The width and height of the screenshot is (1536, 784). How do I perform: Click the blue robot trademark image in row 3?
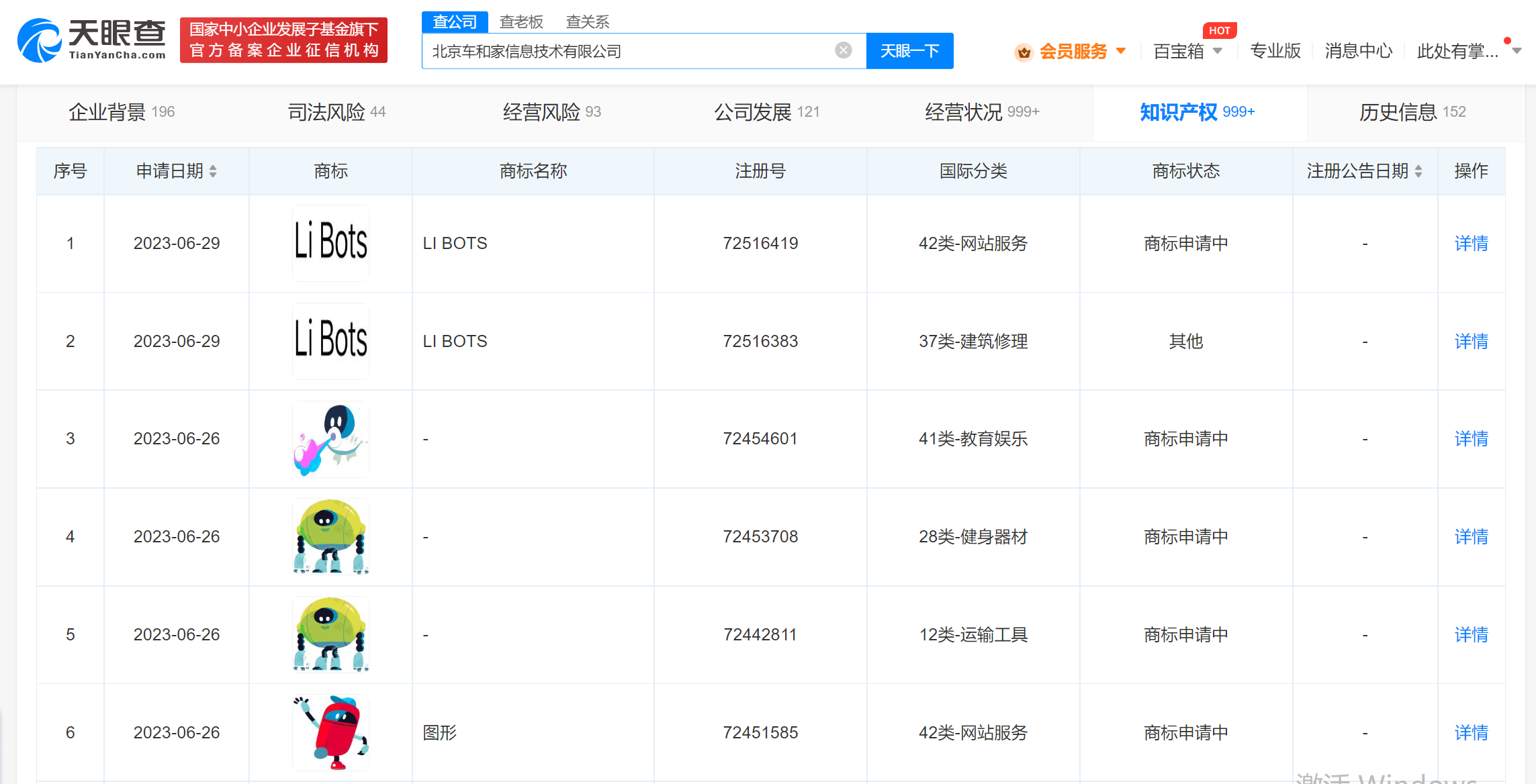(330, 439)
